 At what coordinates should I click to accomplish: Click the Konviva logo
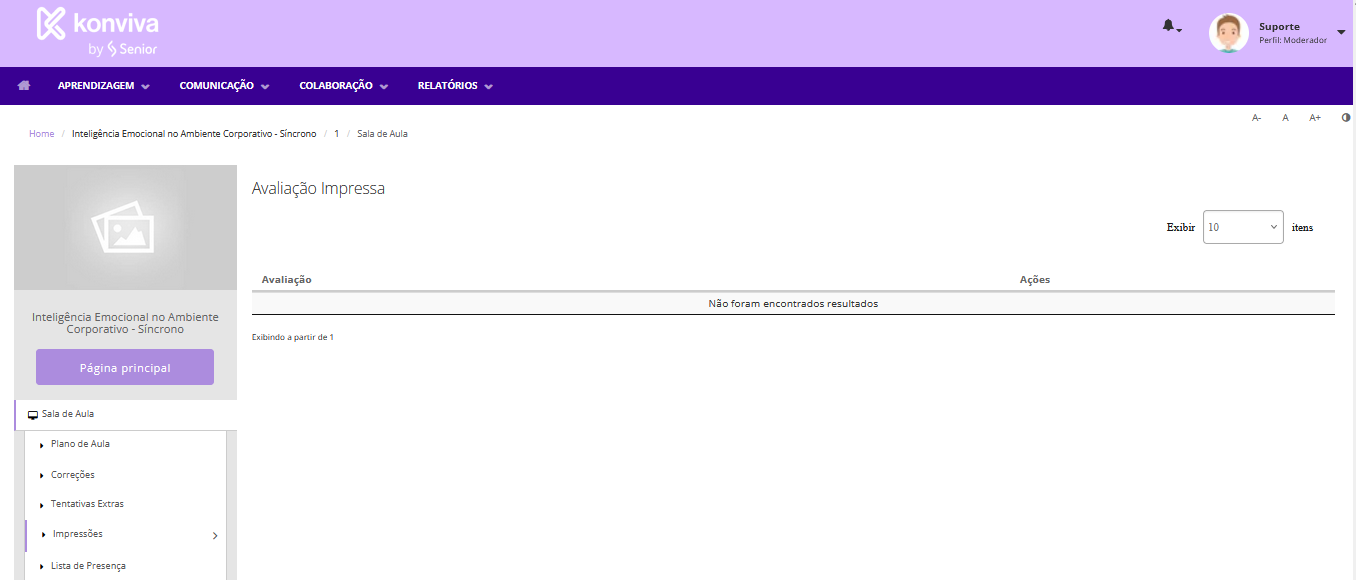tap(97, 32)
